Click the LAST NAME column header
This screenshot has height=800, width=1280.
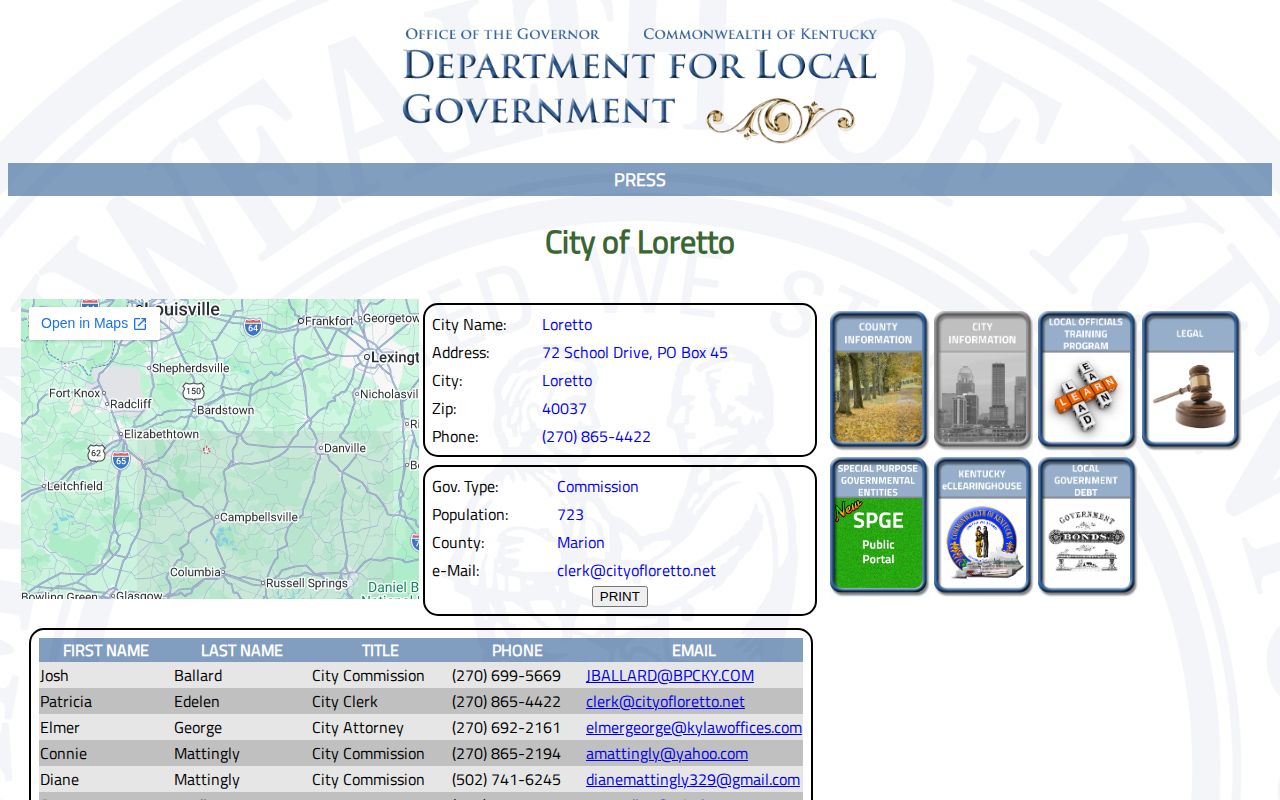click(242, 650)
